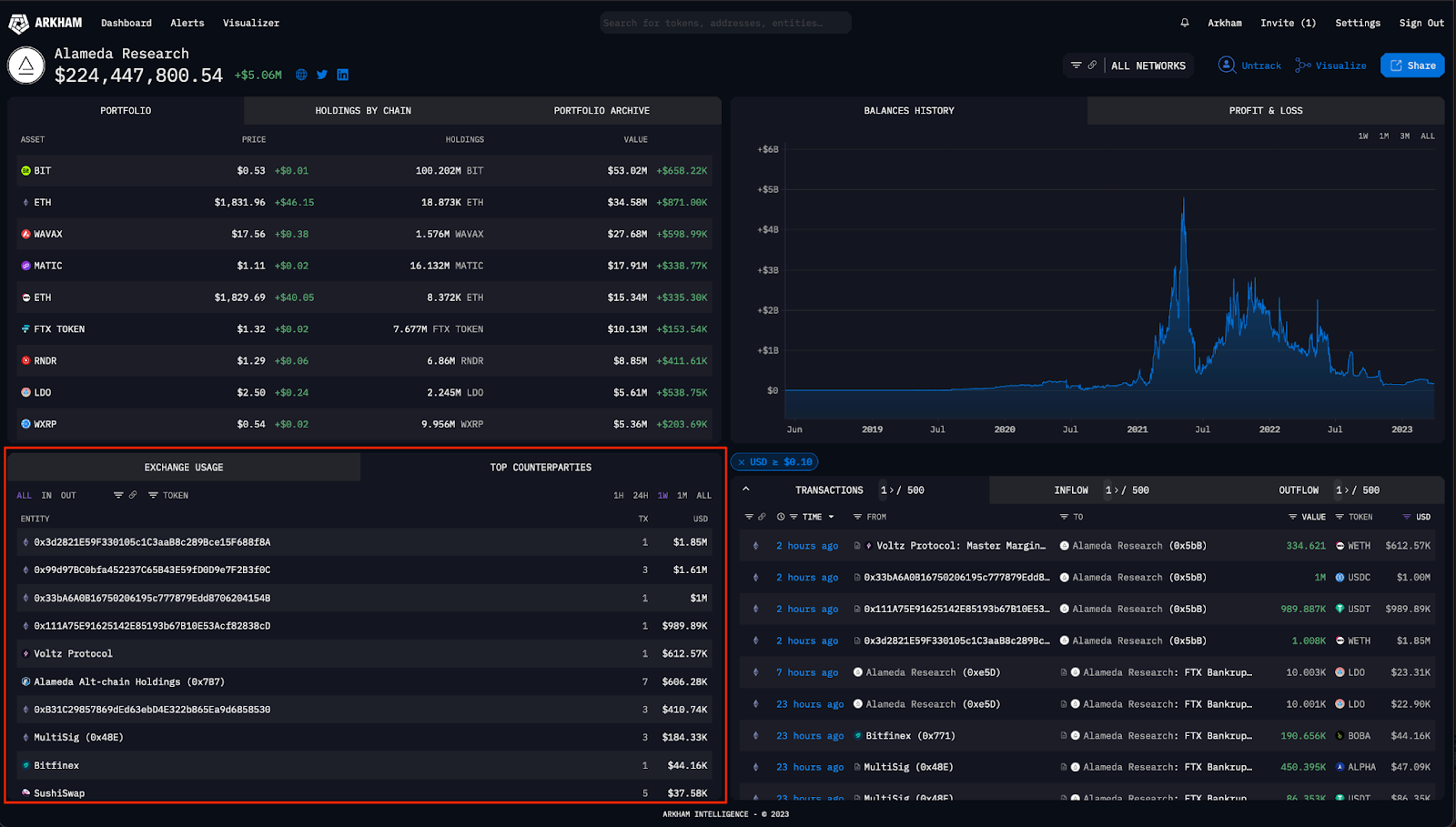1456x827 pixels.
Task: Click the Alameda Research avatar logo
Action: pos(26,66)
